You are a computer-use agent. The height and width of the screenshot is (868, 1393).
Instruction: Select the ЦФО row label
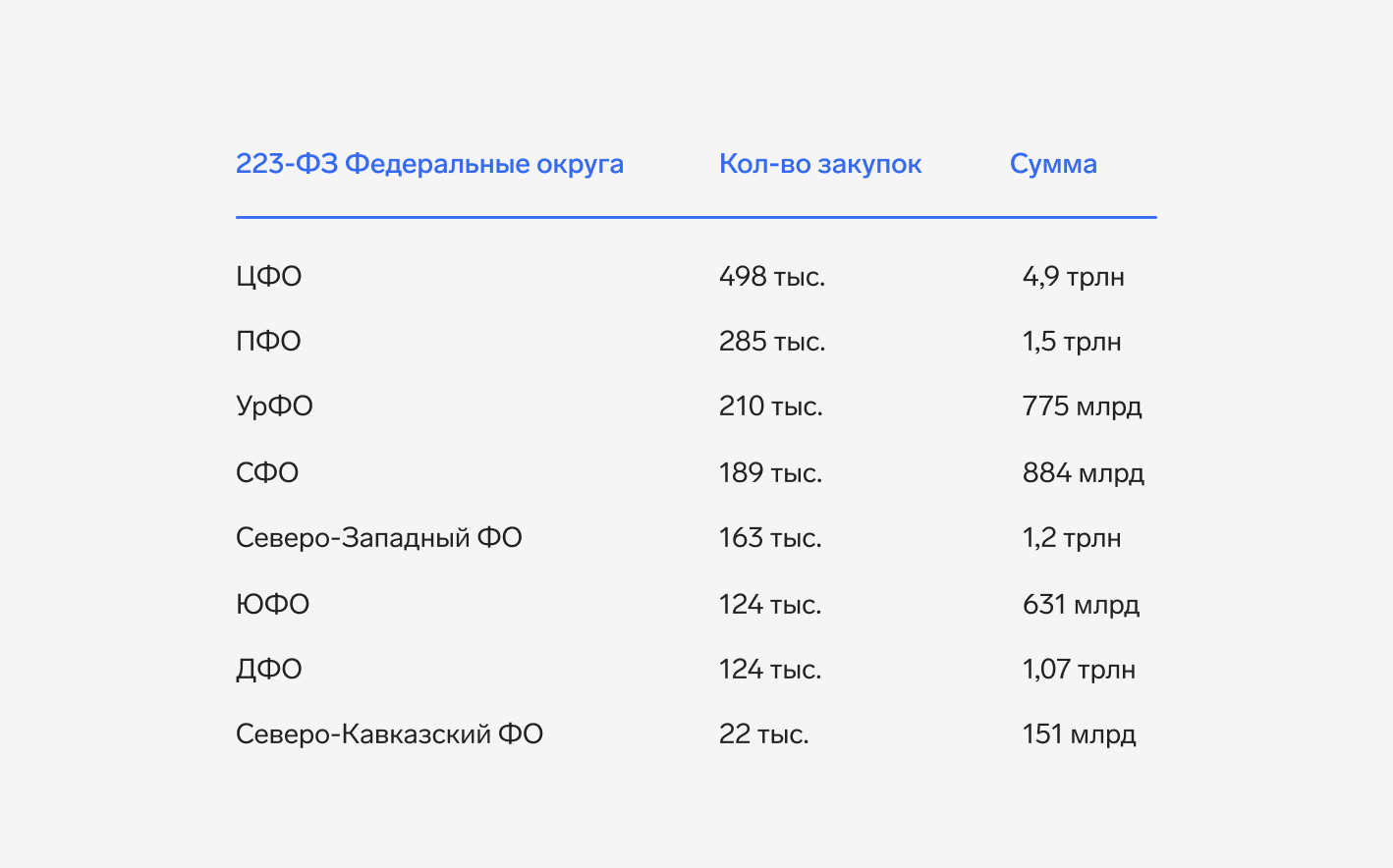pyautogui.click(x=268, y=277)
